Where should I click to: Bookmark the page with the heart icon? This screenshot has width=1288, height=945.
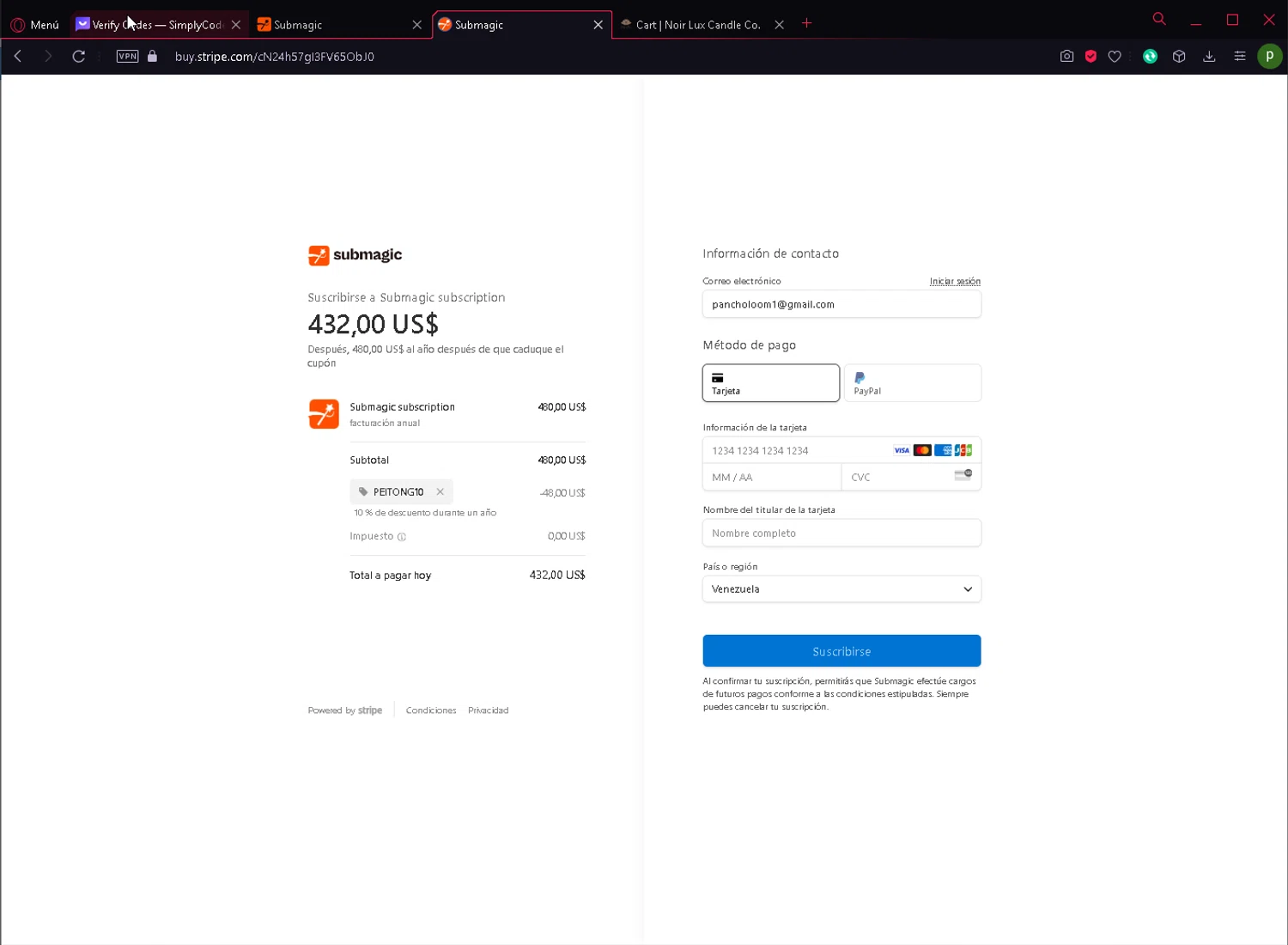[1115, 56]
